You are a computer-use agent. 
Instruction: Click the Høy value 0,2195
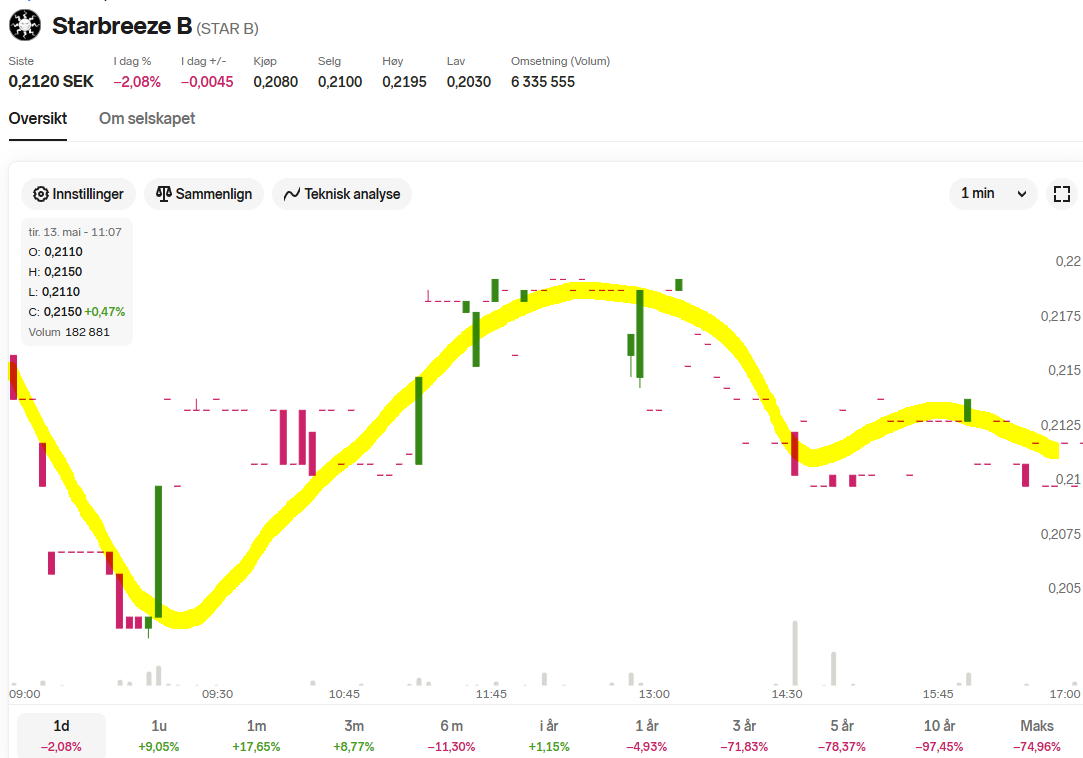pos(404,82)
